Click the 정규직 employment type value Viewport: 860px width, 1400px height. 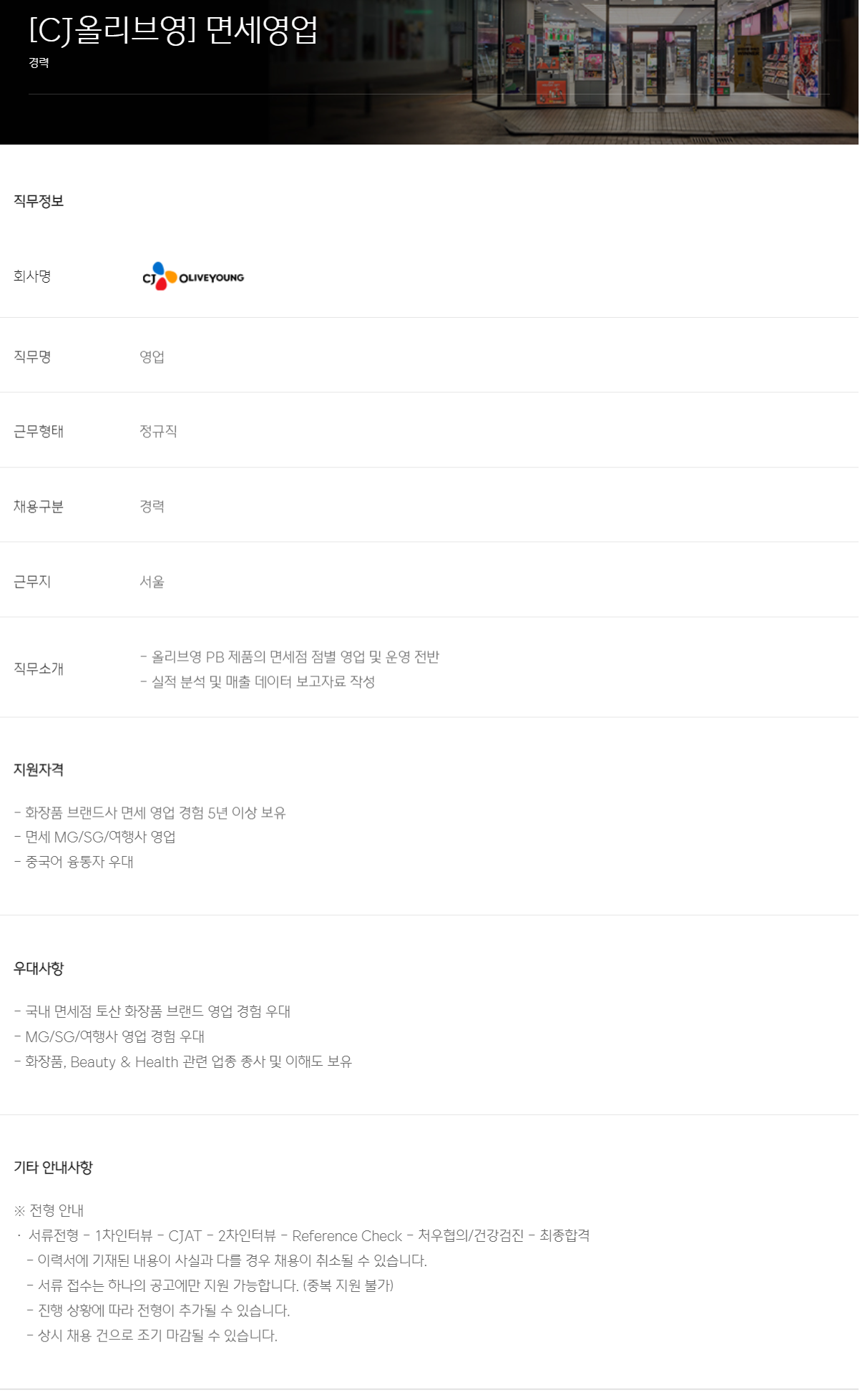click(x=158, y=431)
